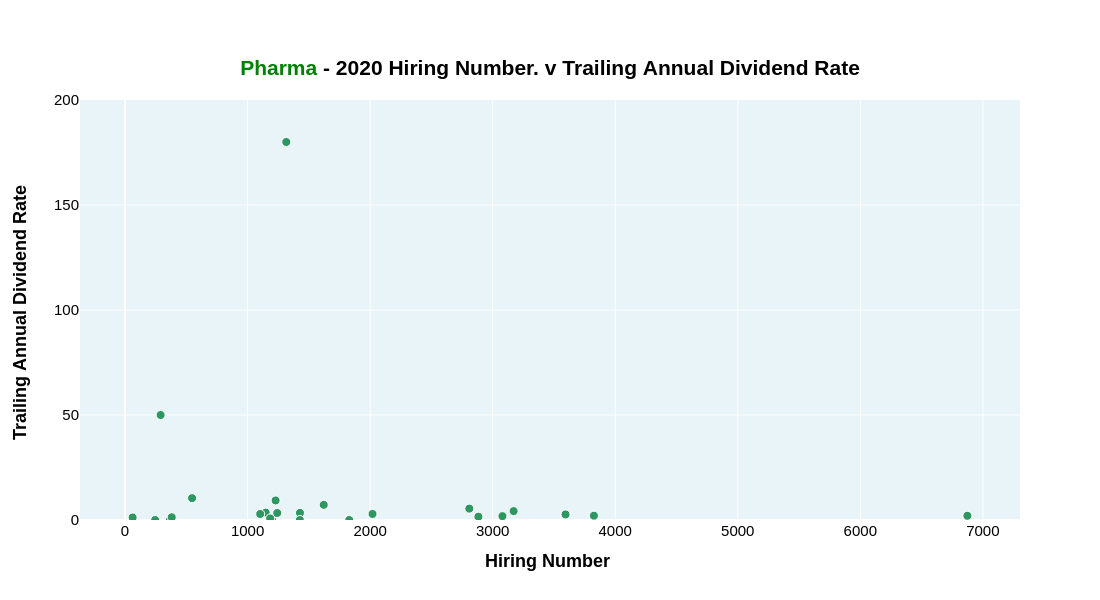Click the y-axis tick label 100
1100x600 pixels.
point(66,310)
